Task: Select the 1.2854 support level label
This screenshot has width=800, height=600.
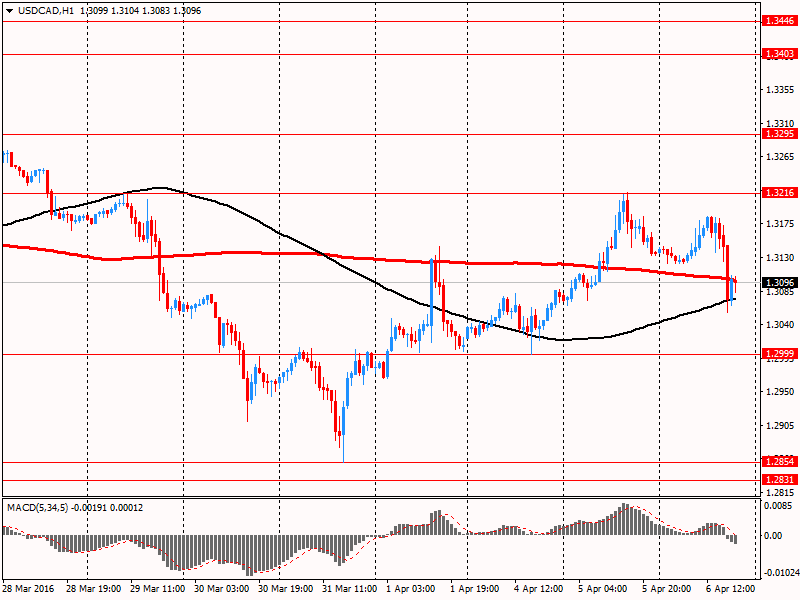Action: pyautogui.click(x=780, y=462)
